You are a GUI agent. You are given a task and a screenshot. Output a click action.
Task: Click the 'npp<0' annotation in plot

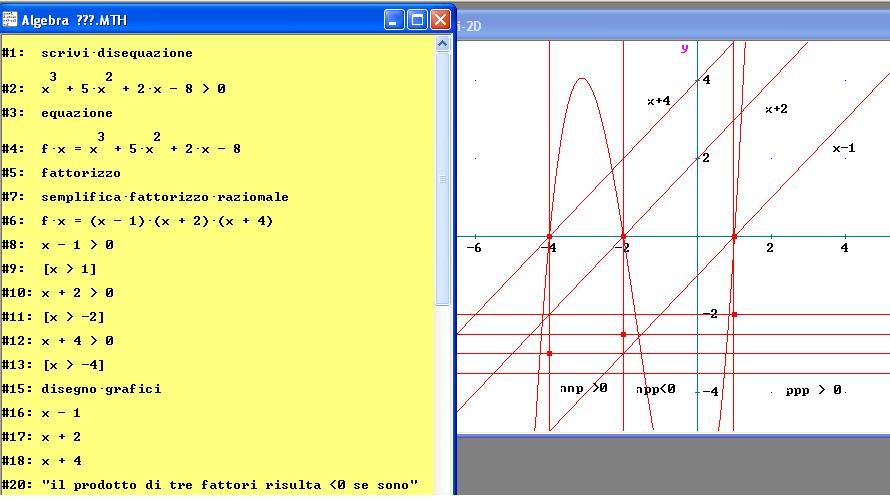coord(656,389)
